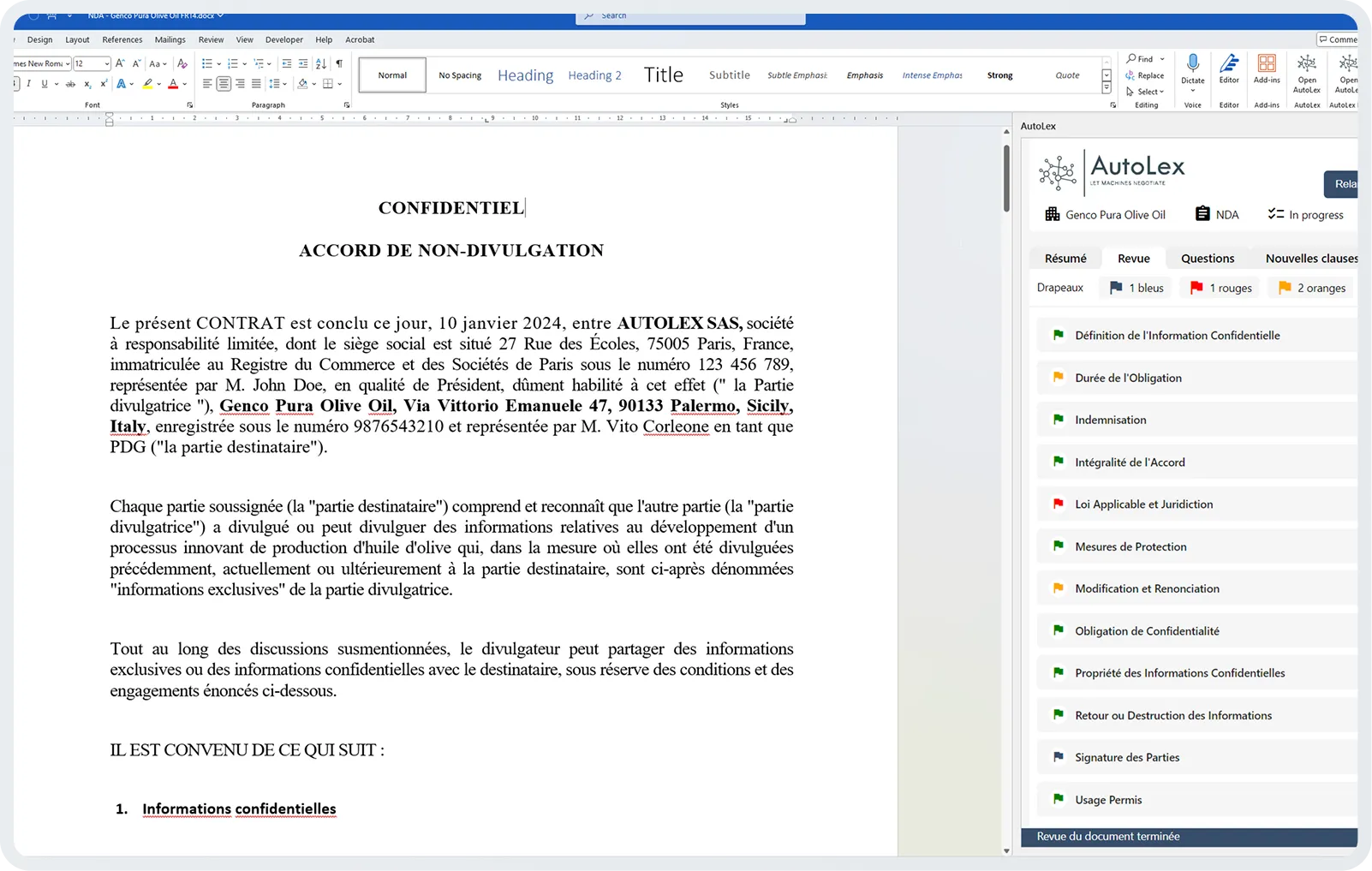Open the Editor pen icon
1372x871 pixels.
pyautogui.click(x=1229, y=63)
